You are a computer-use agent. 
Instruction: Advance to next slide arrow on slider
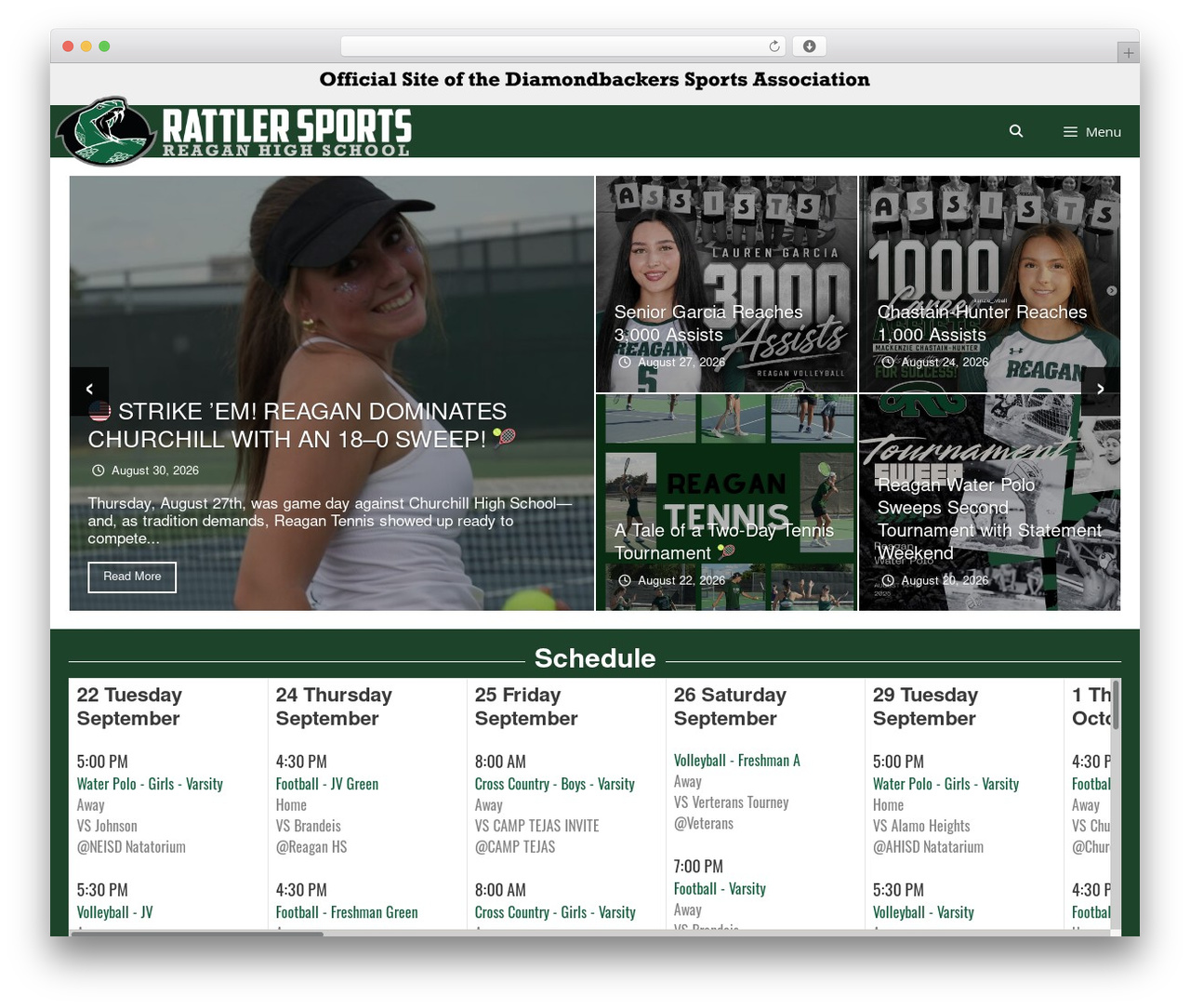(x=1101, y=390)
